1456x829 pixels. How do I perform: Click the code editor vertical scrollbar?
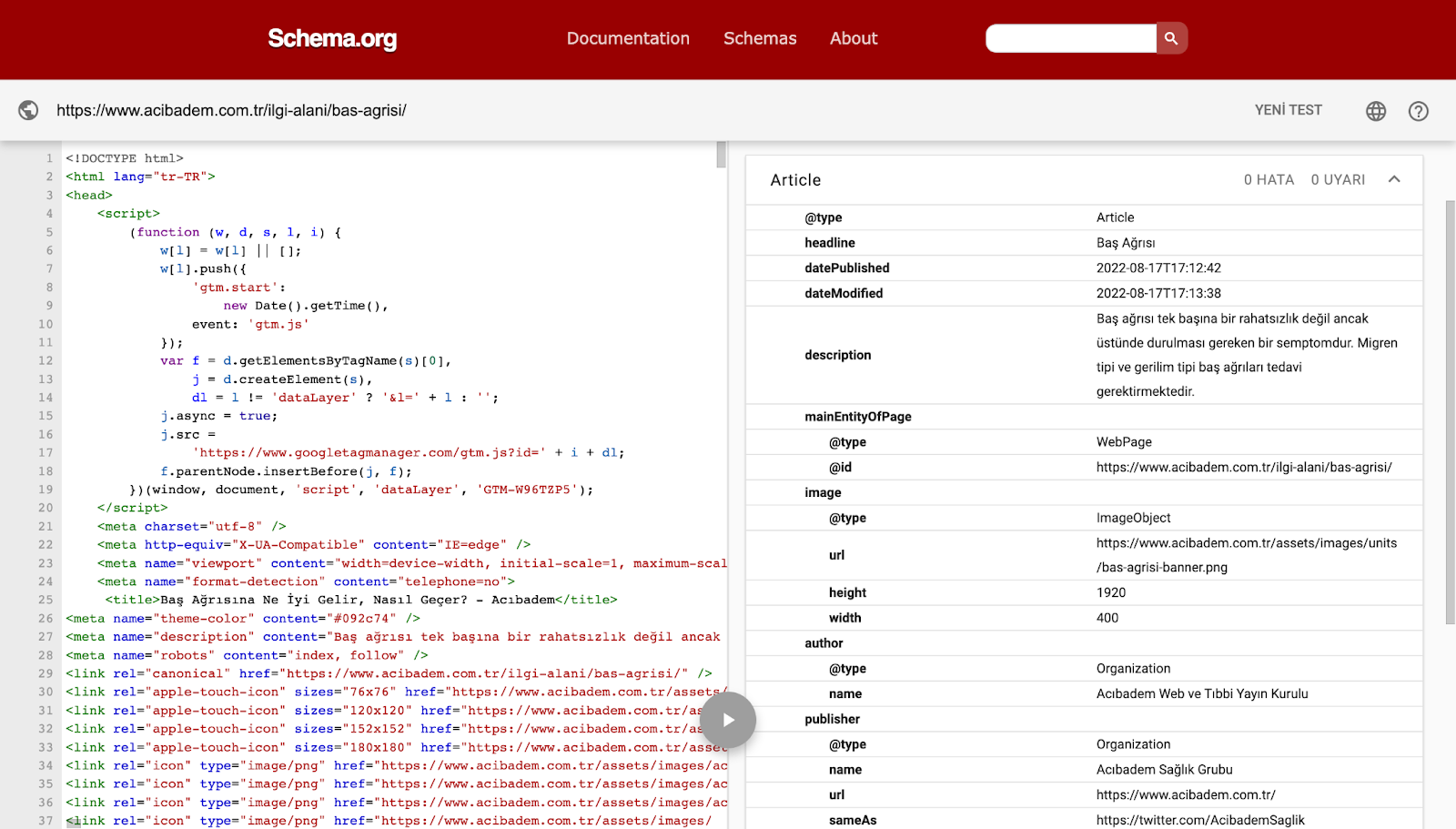tap(721, 155)
